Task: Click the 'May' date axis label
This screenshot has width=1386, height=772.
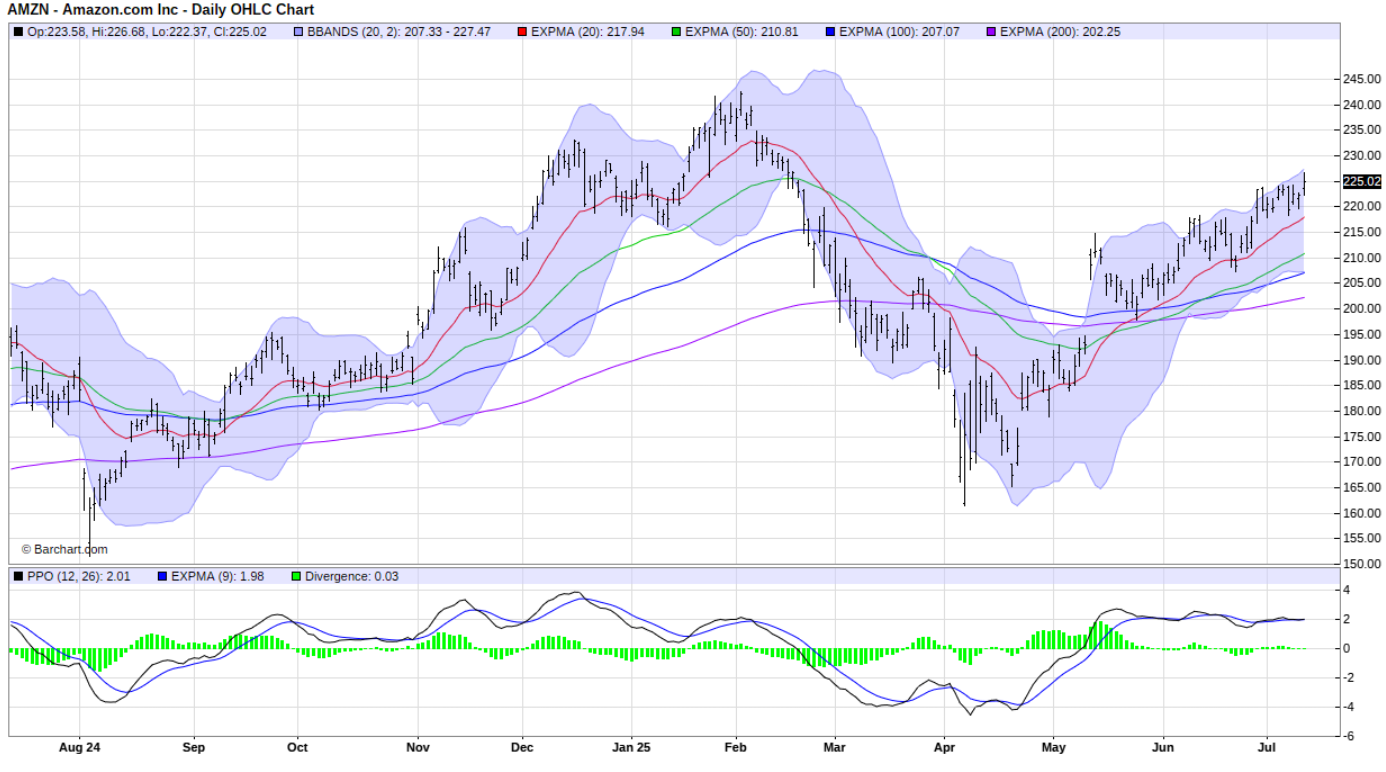Action: [1053, 747]
